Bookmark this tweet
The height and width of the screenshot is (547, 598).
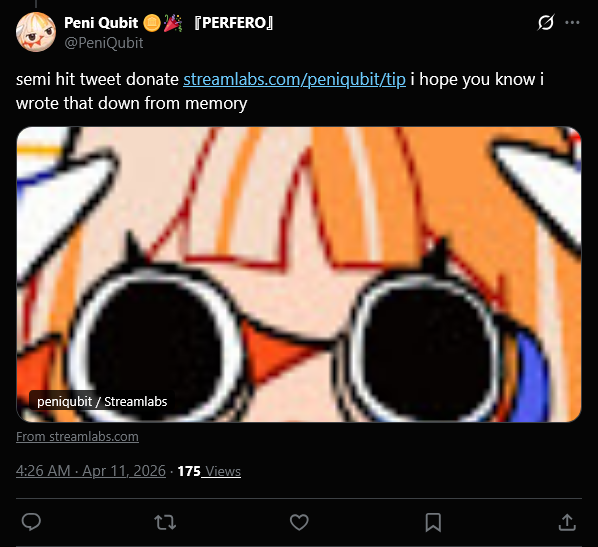[x=433, y=522]
